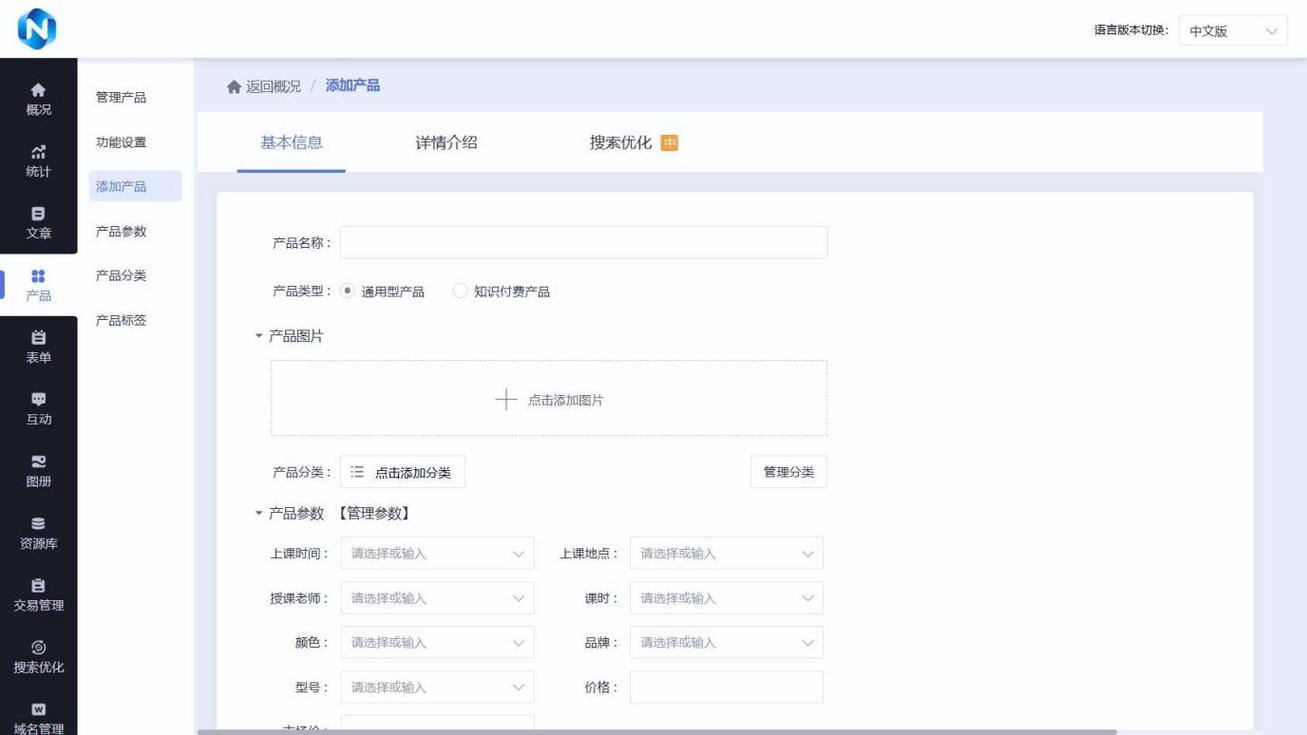Choose 知识付费产品 as product type
1307x735 pixels.
click(x=459, y=291)
